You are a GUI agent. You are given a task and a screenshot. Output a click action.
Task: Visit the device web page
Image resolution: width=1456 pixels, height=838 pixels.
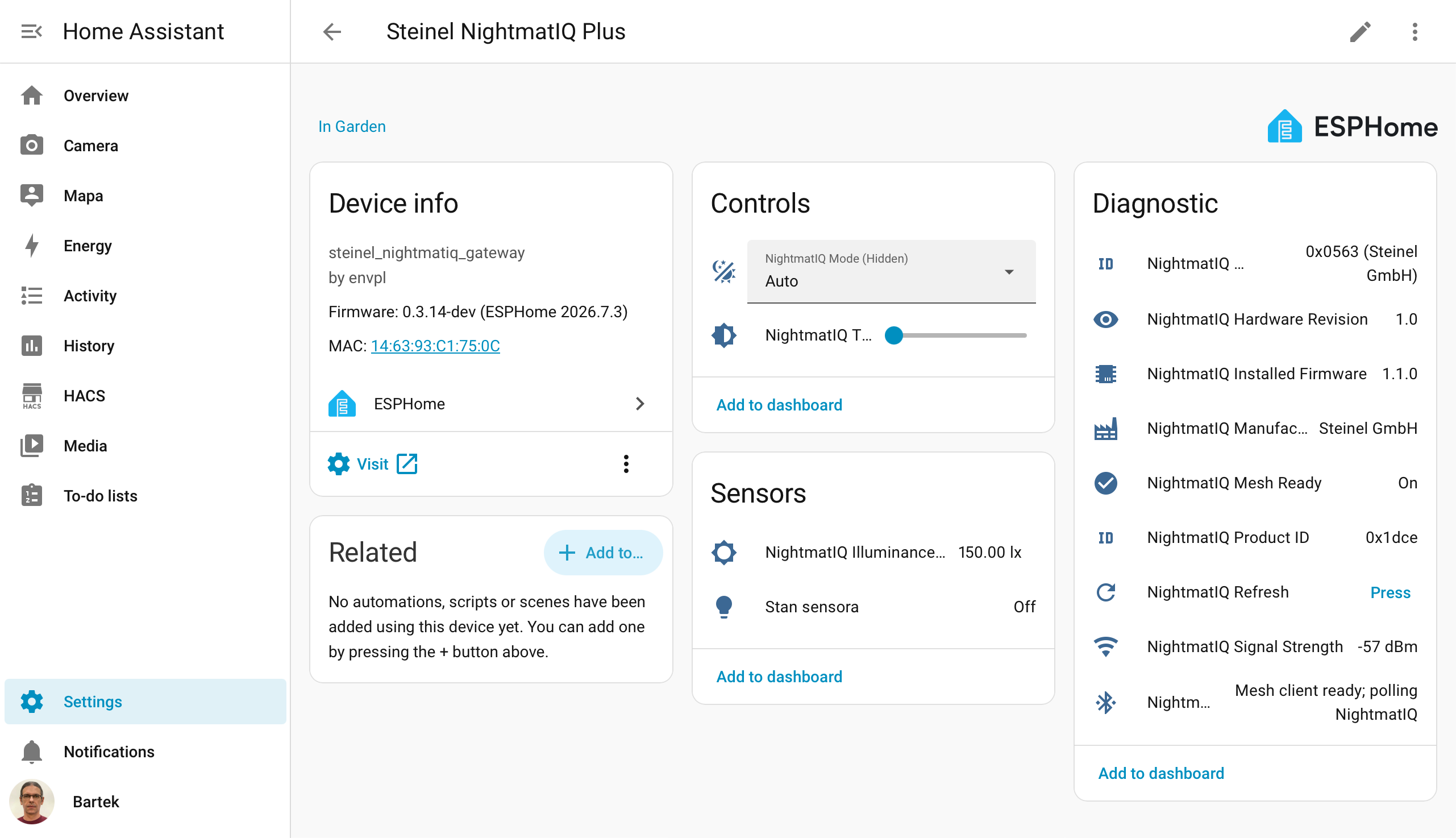coord(373,464)
